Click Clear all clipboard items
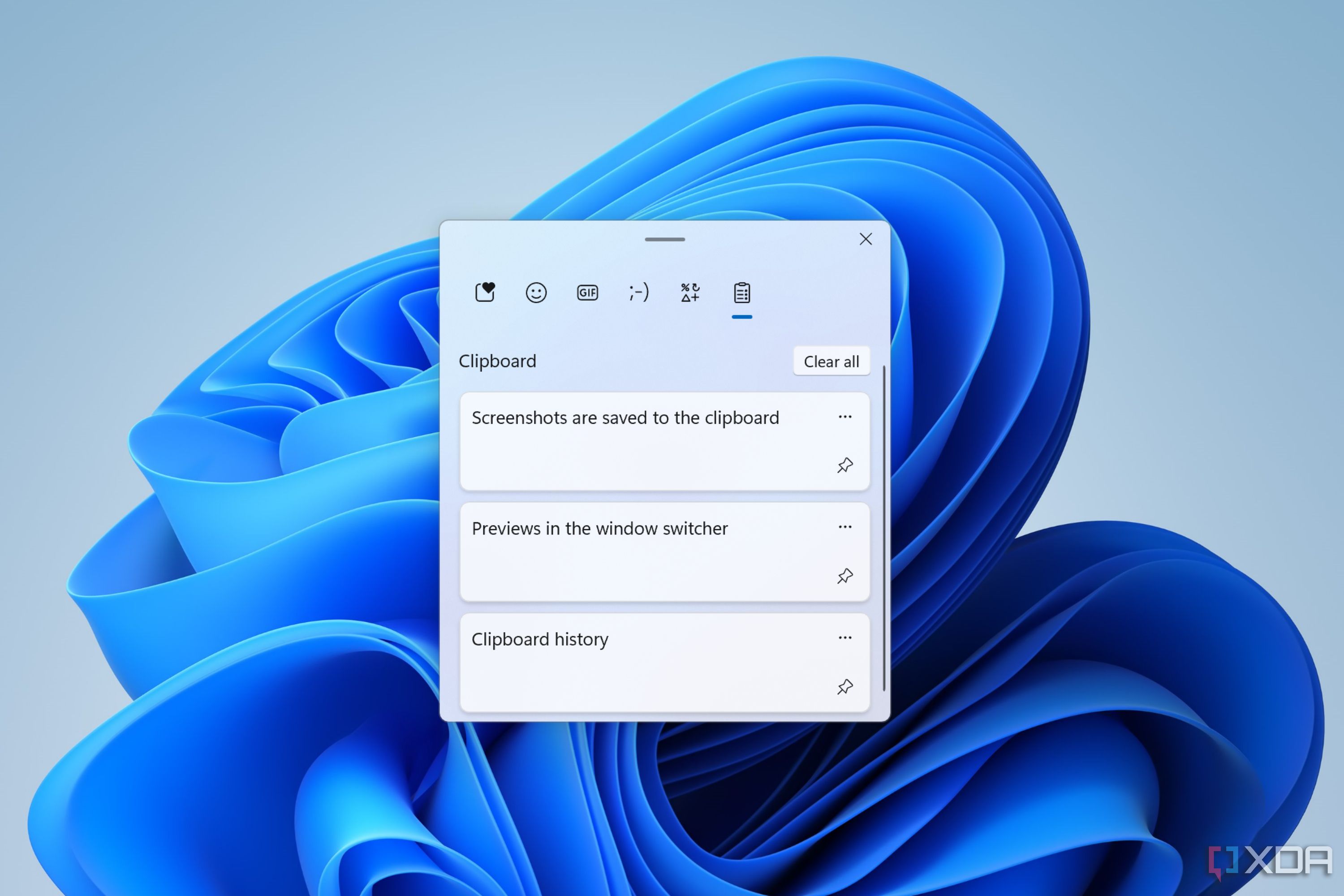Image resolution: width=1344 pixels, height=896 pixels. 832,362
